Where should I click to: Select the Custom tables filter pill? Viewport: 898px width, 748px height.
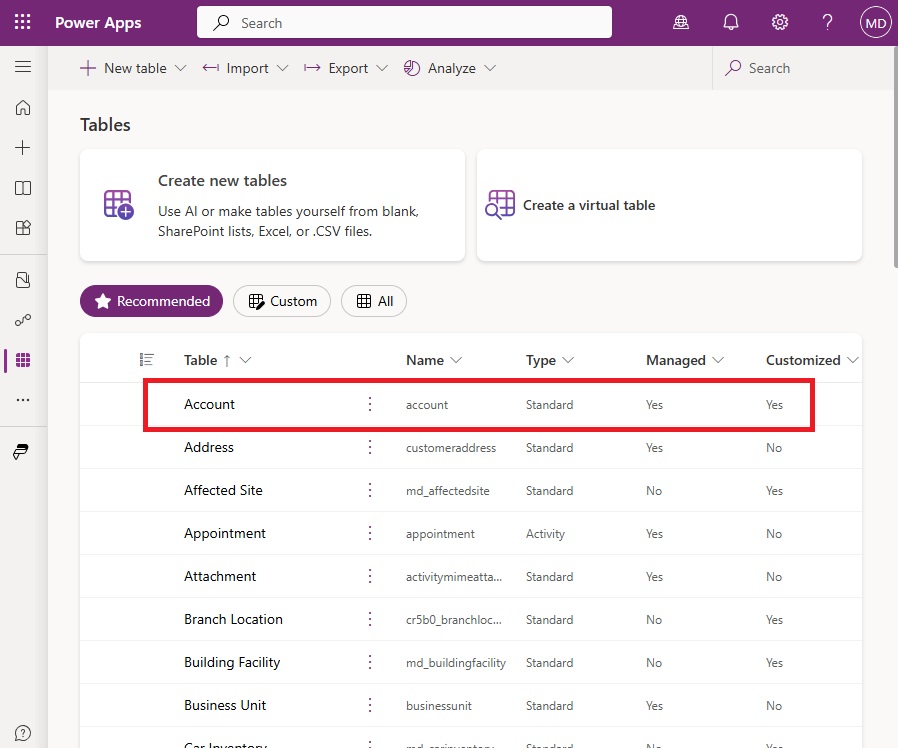(x=282, y=301)
